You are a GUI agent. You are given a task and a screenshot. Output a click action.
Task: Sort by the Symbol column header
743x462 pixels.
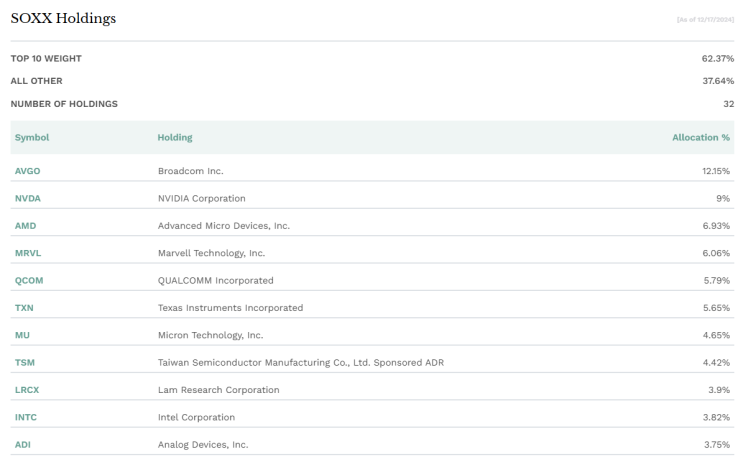32,137
